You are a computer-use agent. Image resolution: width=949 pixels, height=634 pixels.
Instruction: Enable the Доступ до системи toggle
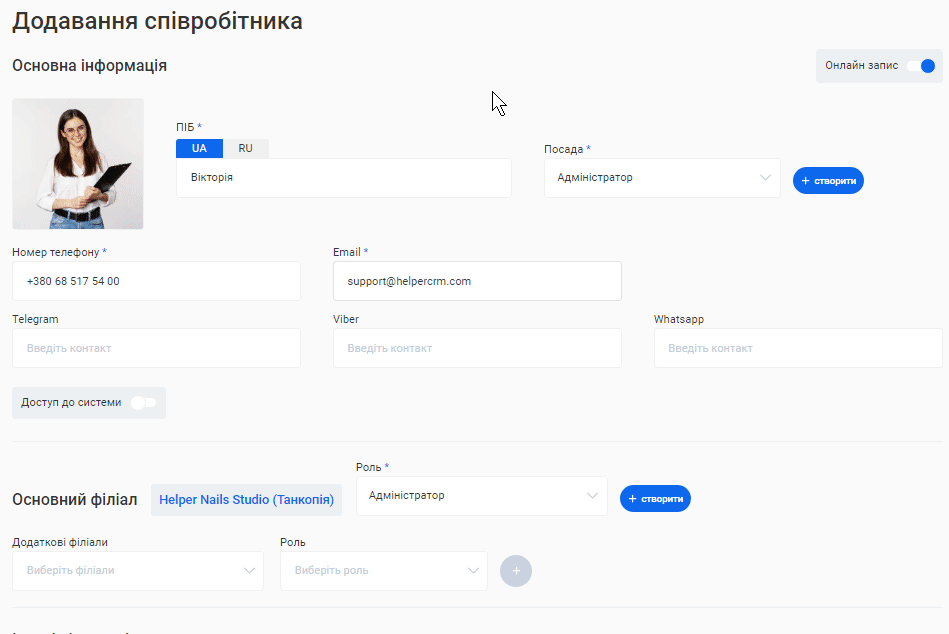pos(144,403)
